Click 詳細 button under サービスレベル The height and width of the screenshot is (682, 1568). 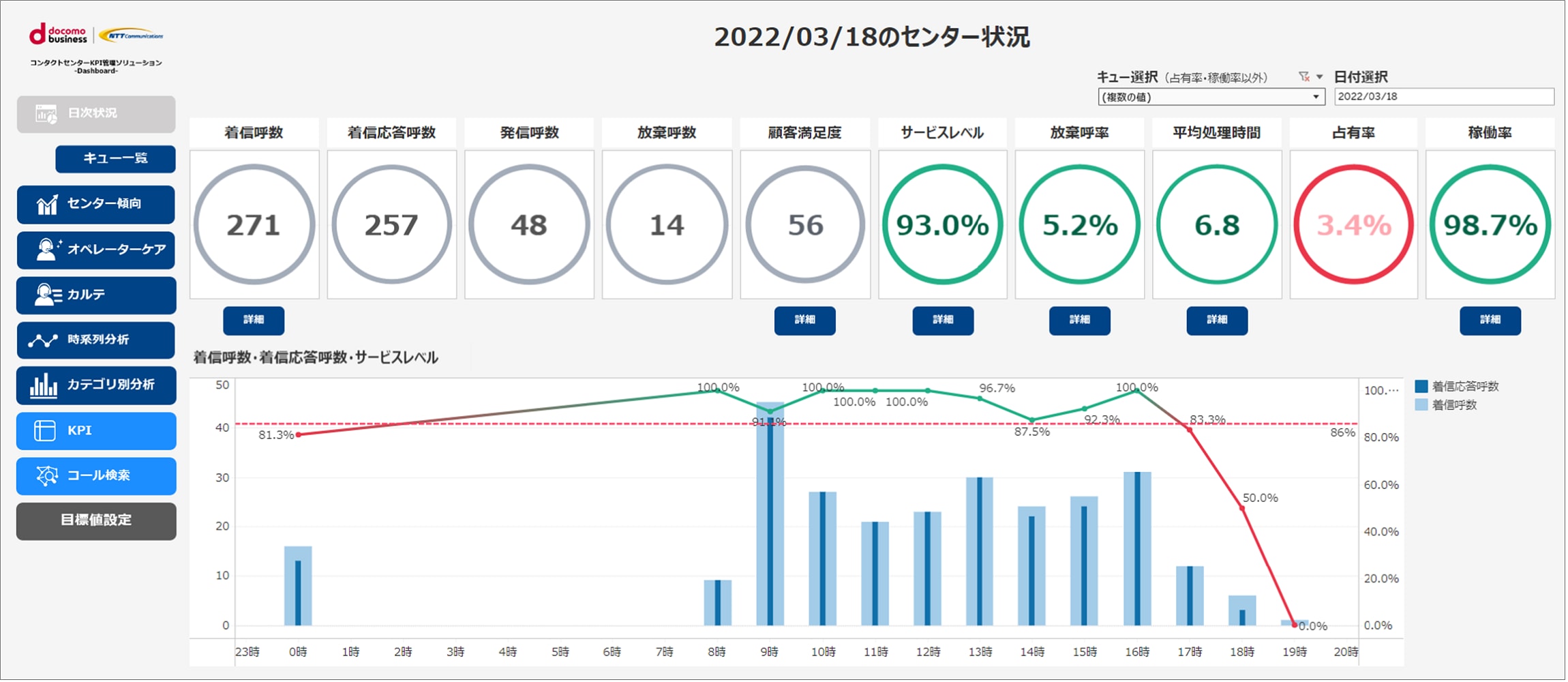(x=943, y=321)
